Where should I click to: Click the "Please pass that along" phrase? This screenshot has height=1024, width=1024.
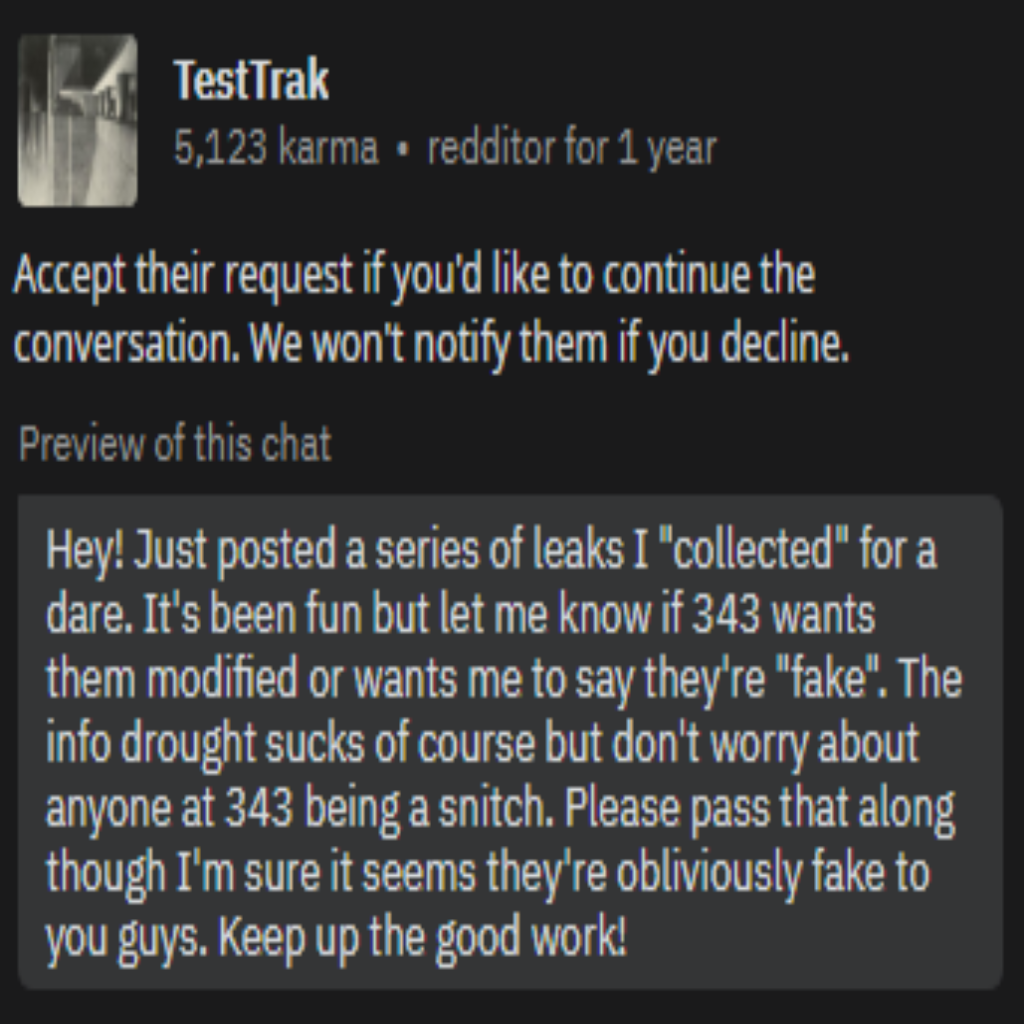760,809
